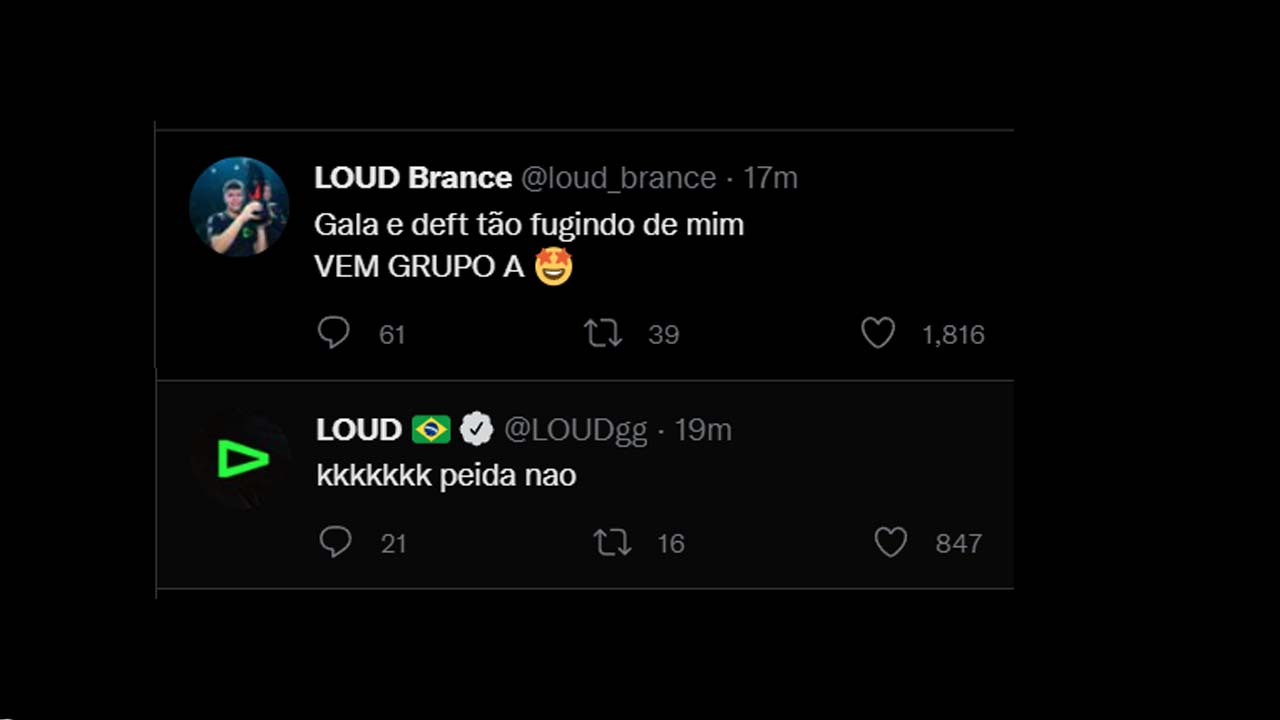Like the tweet about Gala and deft

tap(878, 333)
